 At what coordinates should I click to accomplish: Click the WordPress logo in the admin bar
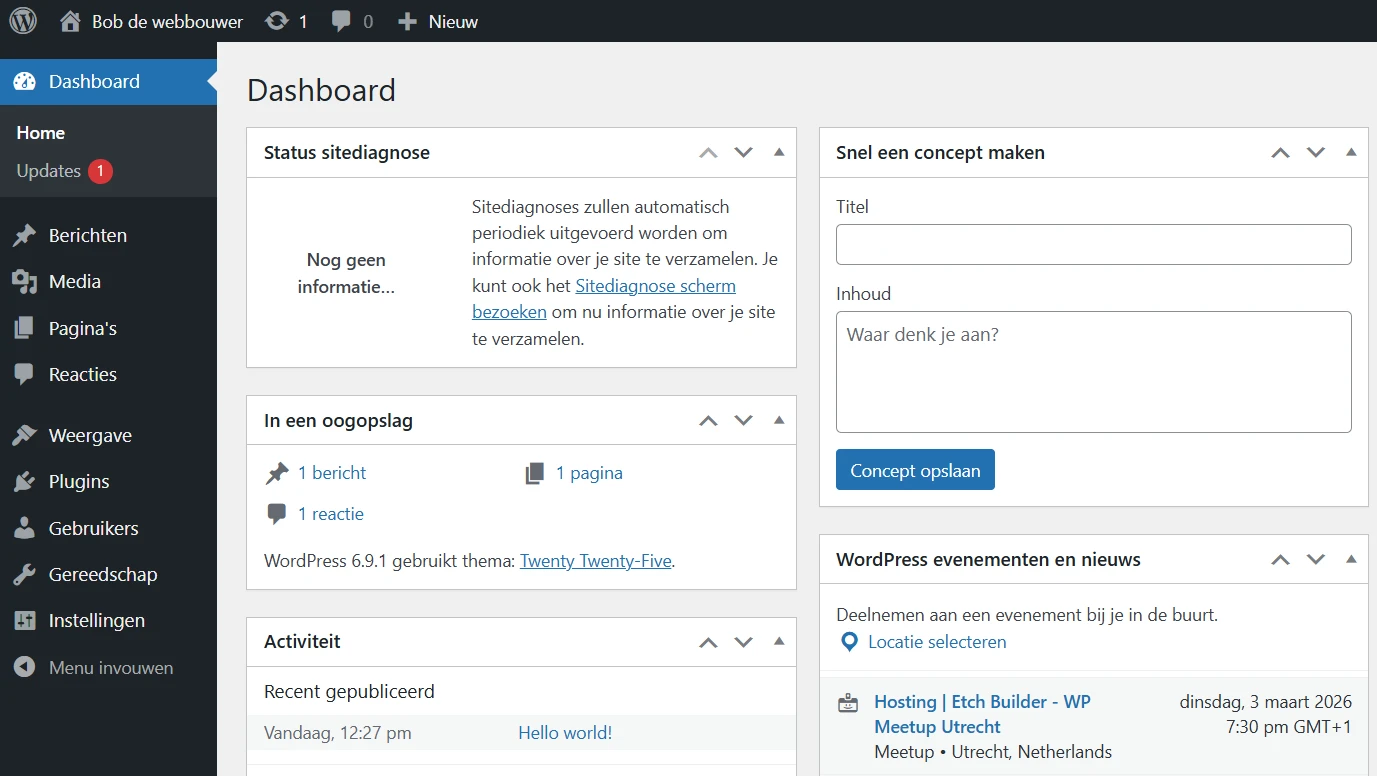[21, 21]
